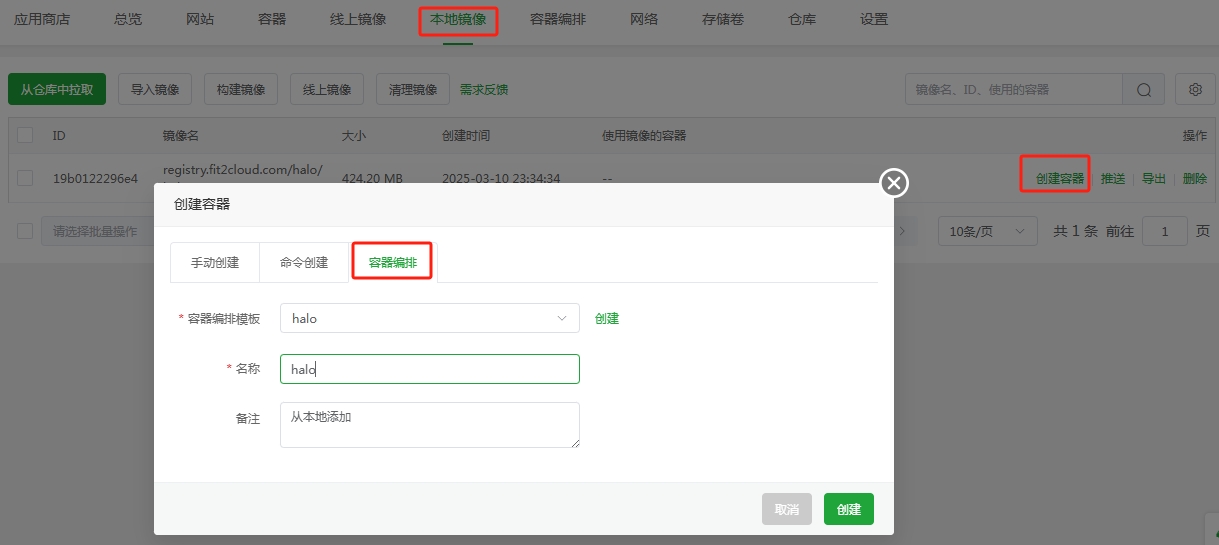Open the 需求反馈 link
The height and width of the screenshot is (545, 1219).
(x=484, y=90)
